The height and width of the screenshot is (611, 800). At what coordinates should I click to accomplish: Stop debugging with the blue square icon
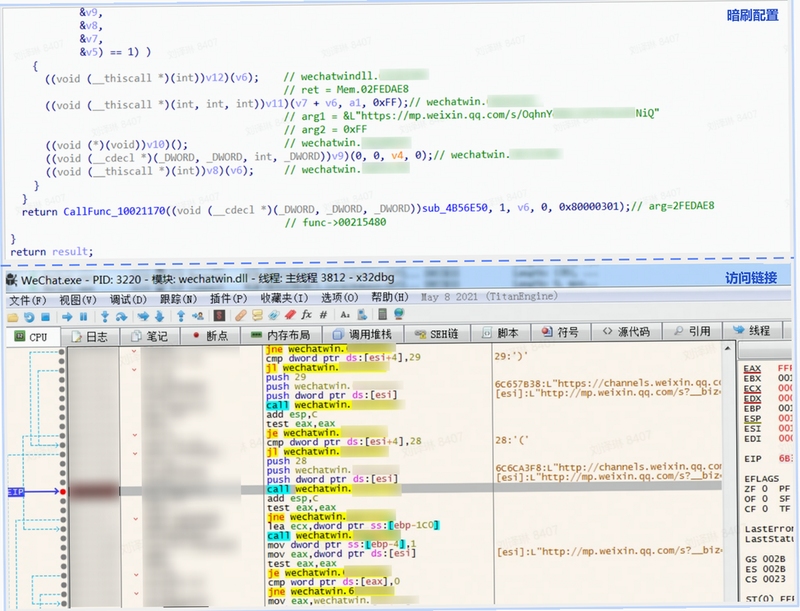(x=45, y=317)
